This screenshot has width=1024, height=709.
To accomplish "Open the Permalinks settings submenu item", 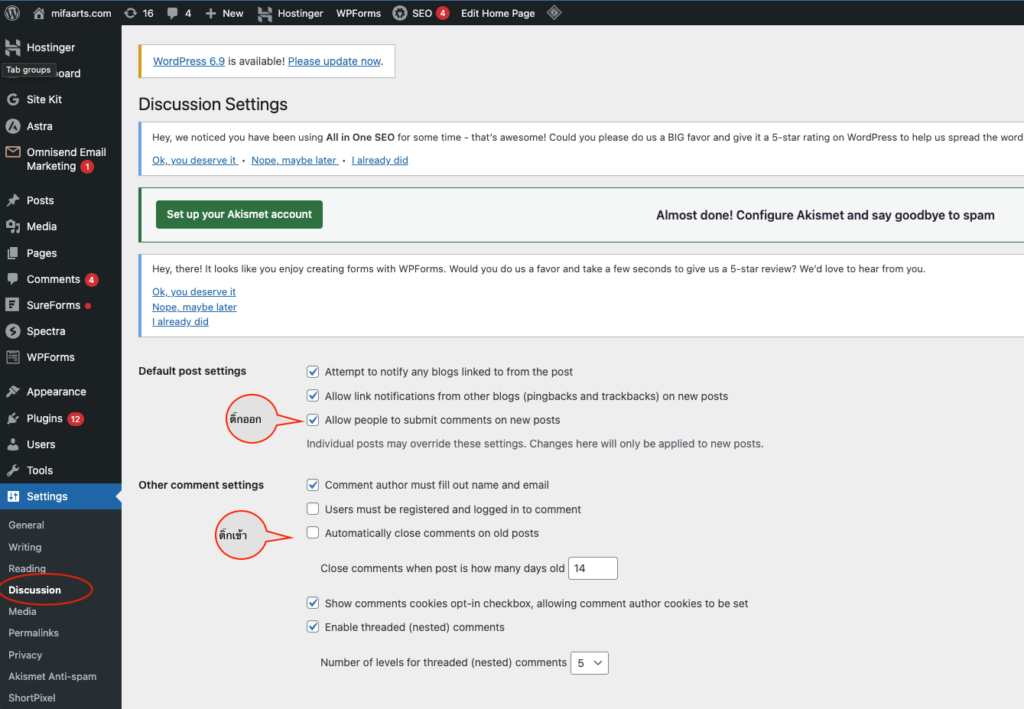I will point(33,633).
